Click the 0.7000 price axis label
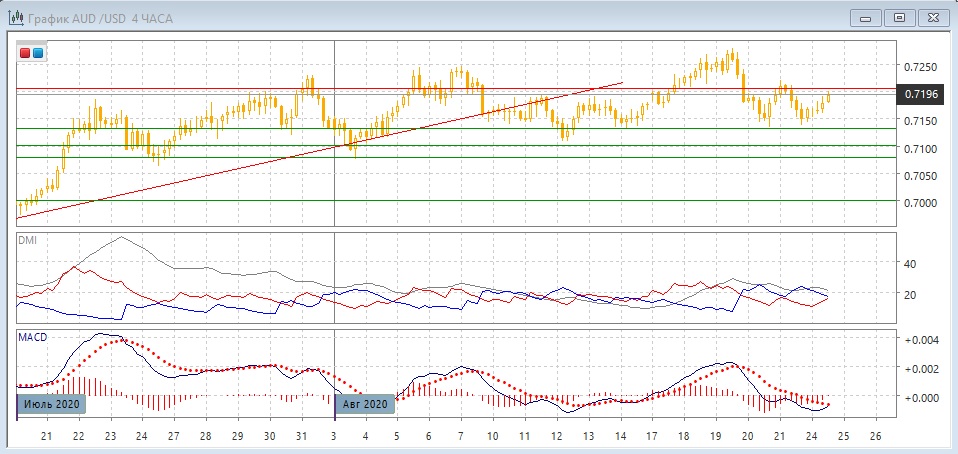Viewport: 958px width, 454px height. point(920,202)
